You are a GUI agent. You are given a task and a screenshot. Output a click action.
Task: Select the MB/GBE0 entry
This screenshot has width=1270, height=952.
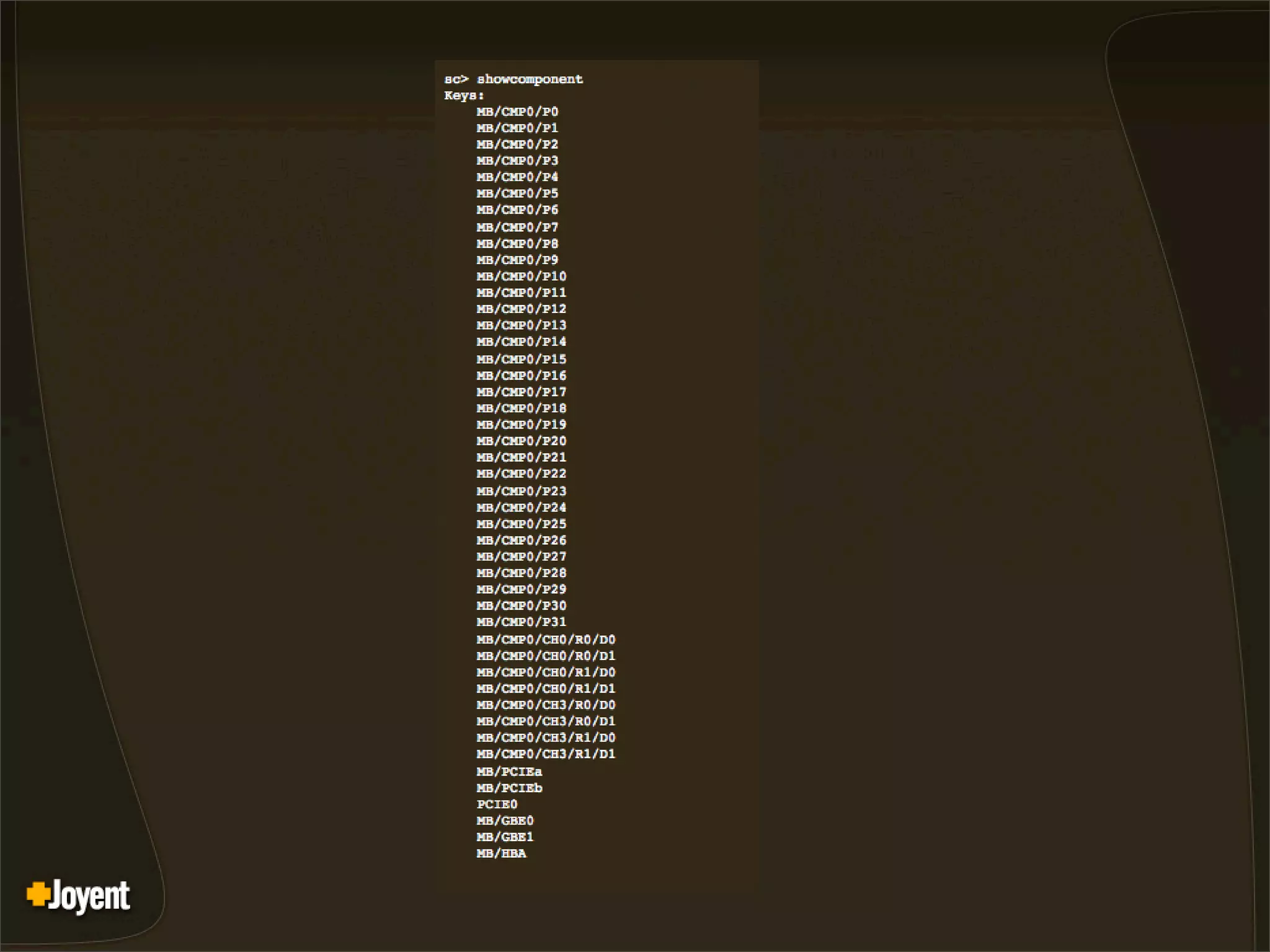pyautogui.click(x=505, y=820)
